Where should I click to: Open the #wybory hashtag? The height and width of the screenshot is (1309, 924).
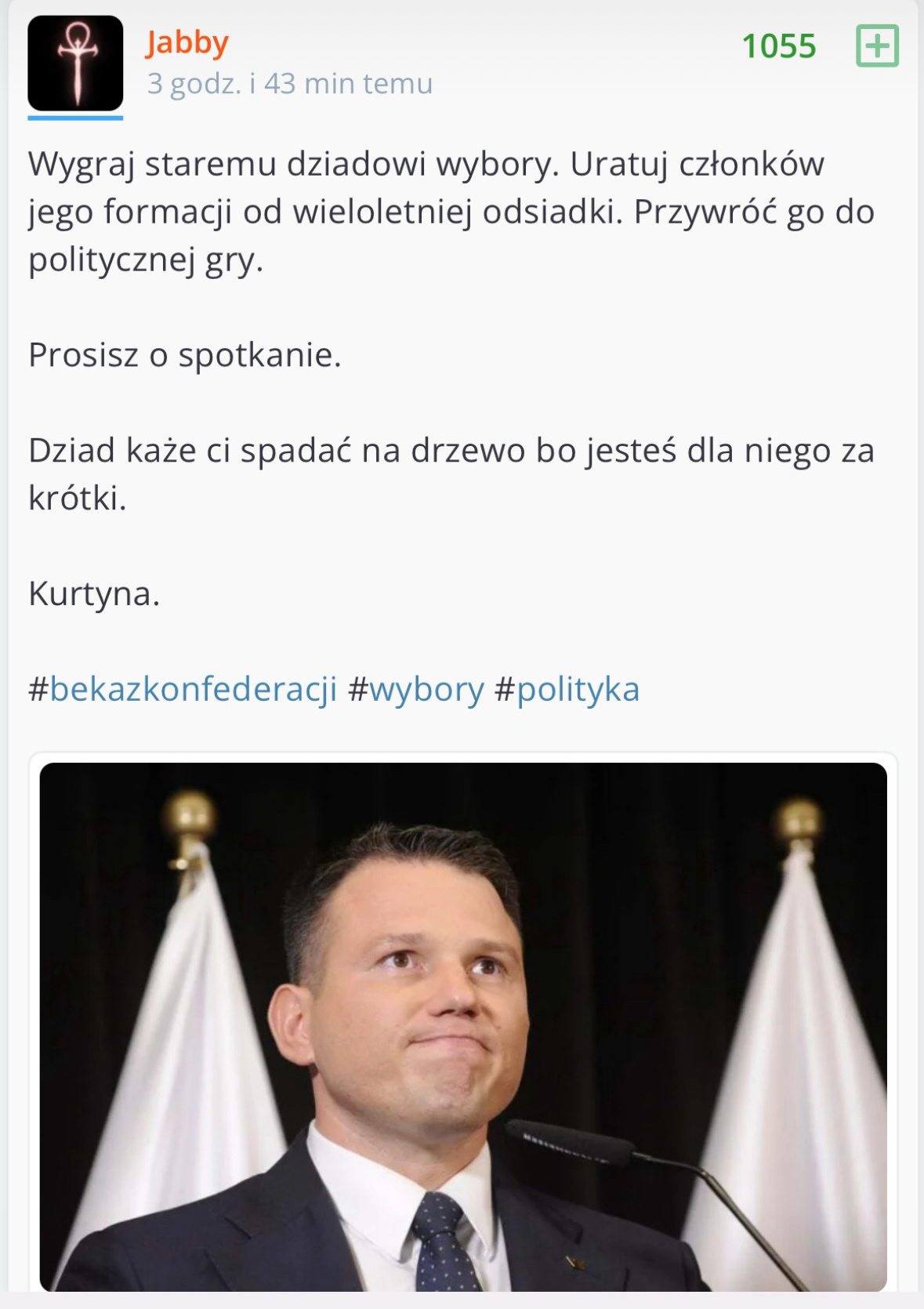point(416,689)
